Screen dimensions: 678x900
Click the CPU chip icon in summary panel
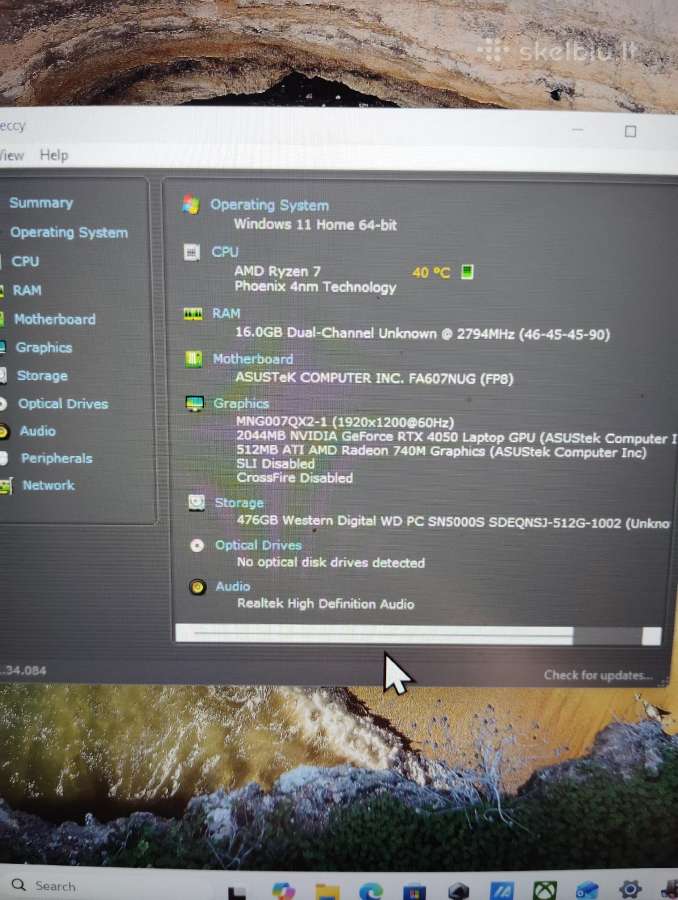[192, 252]
